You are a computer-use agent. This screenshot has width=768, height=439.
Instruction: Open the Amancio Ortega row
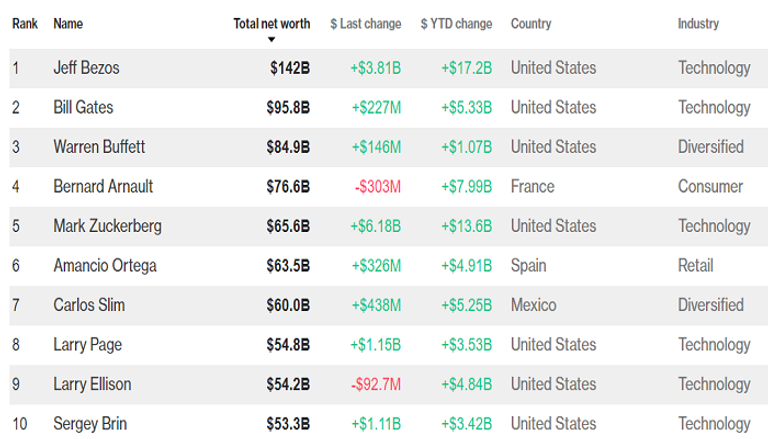104,265
